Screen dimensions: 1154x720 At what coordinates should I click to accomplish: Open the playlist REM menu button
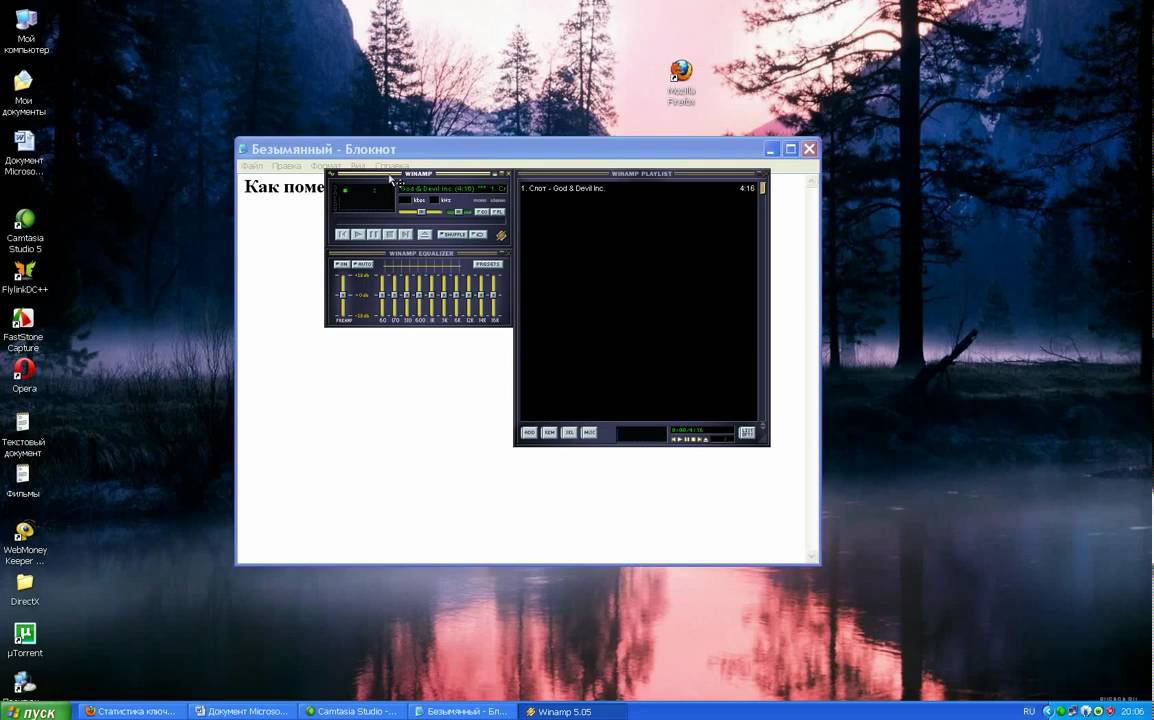coord(549,432)
